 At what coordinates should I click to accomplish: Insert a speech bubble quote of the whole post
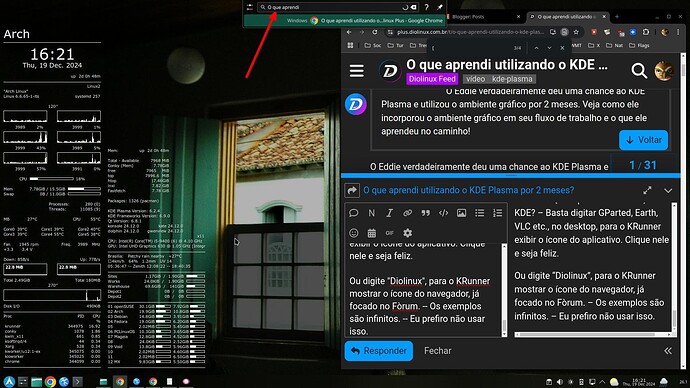(x=353, y=213)
